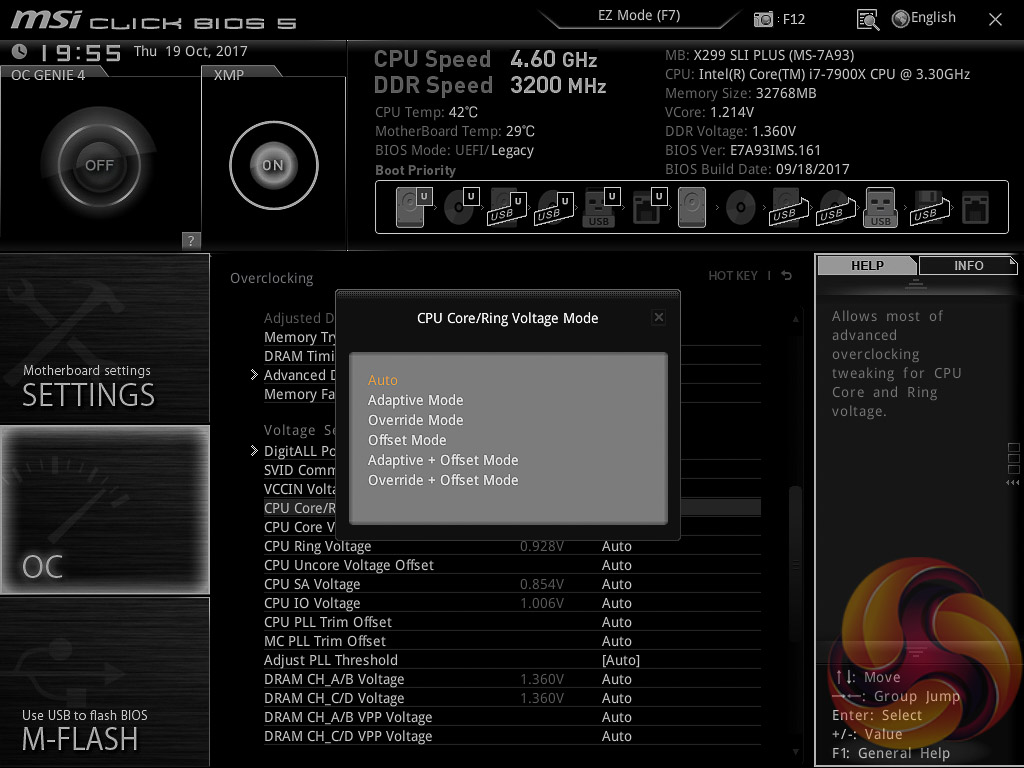
Task: Expand the DigitALL Po... submenu arrow
Action: click(x=254, y=451)
